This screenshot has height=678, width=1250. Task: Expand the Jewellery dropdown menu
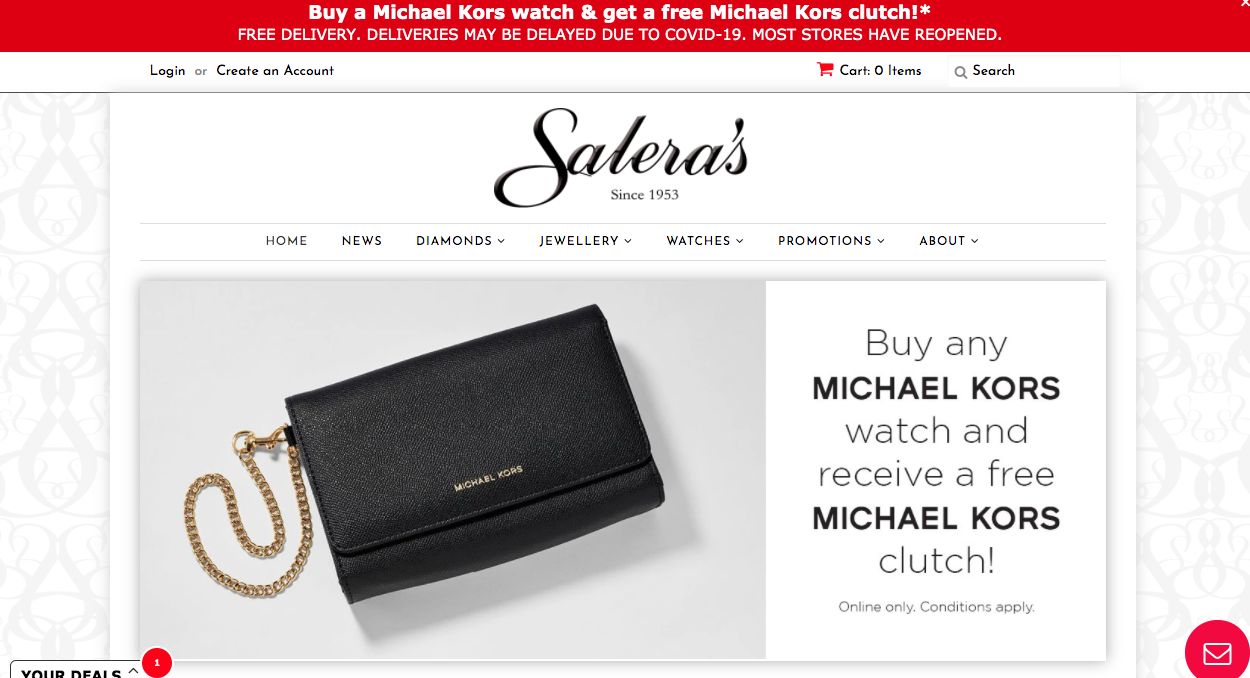(585, 241)
